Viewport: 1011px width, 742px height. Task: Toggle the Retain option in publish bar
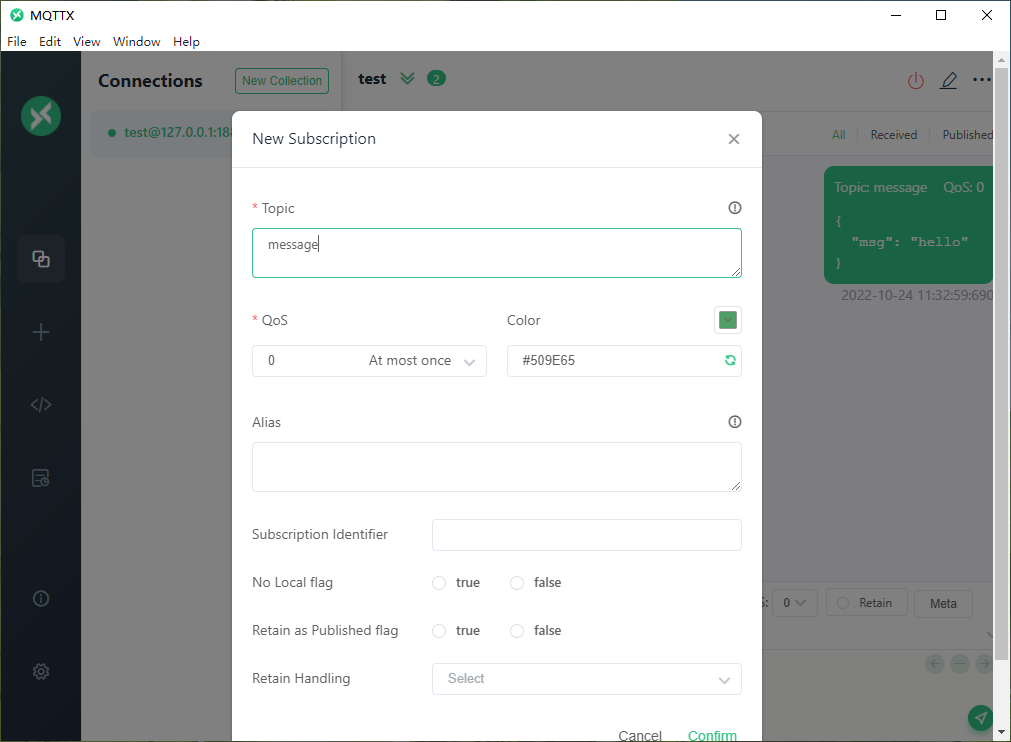pyautogui.click(x=867, y=603)
